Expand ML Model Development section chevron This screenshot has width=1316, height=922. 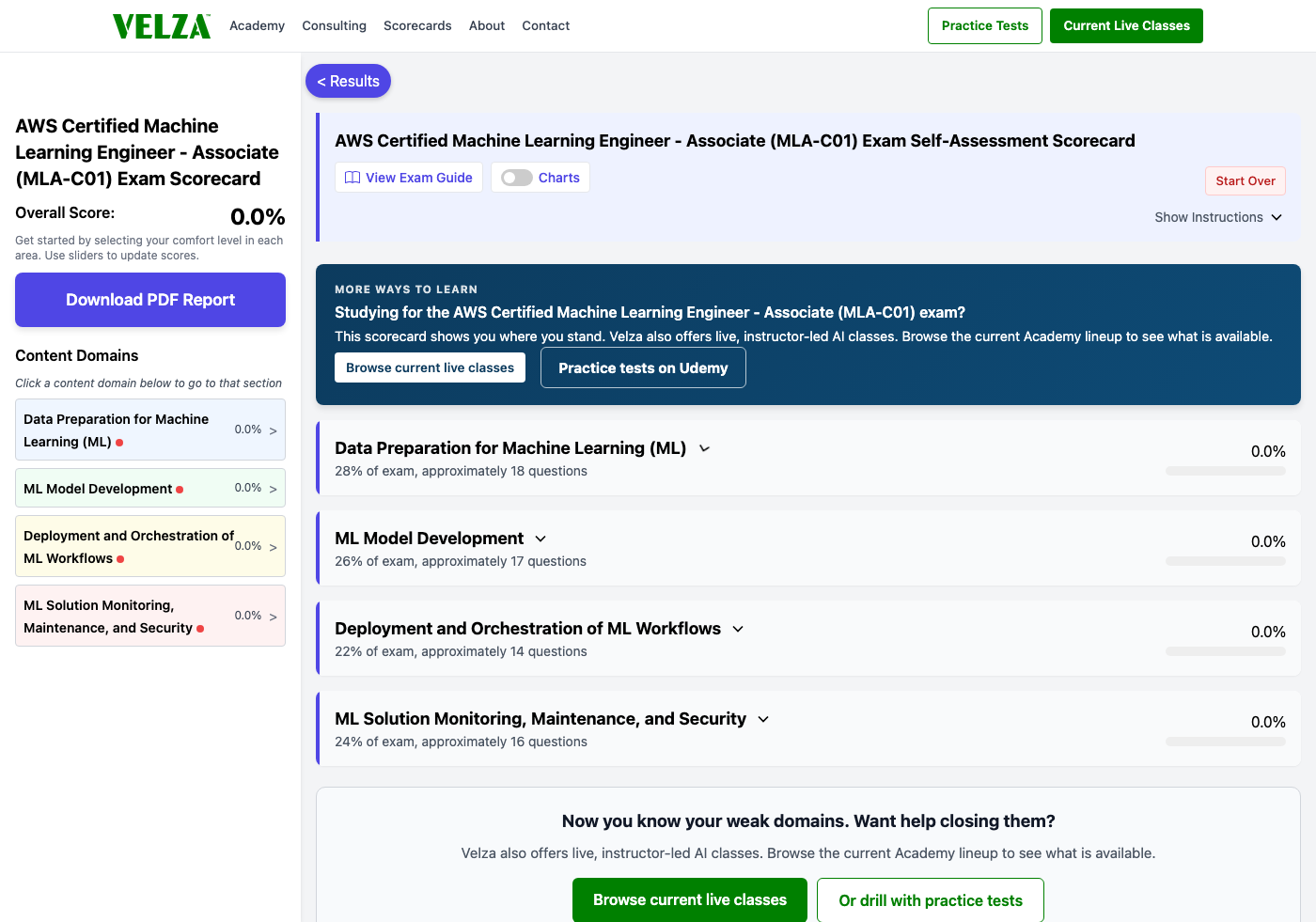(540, 539)
